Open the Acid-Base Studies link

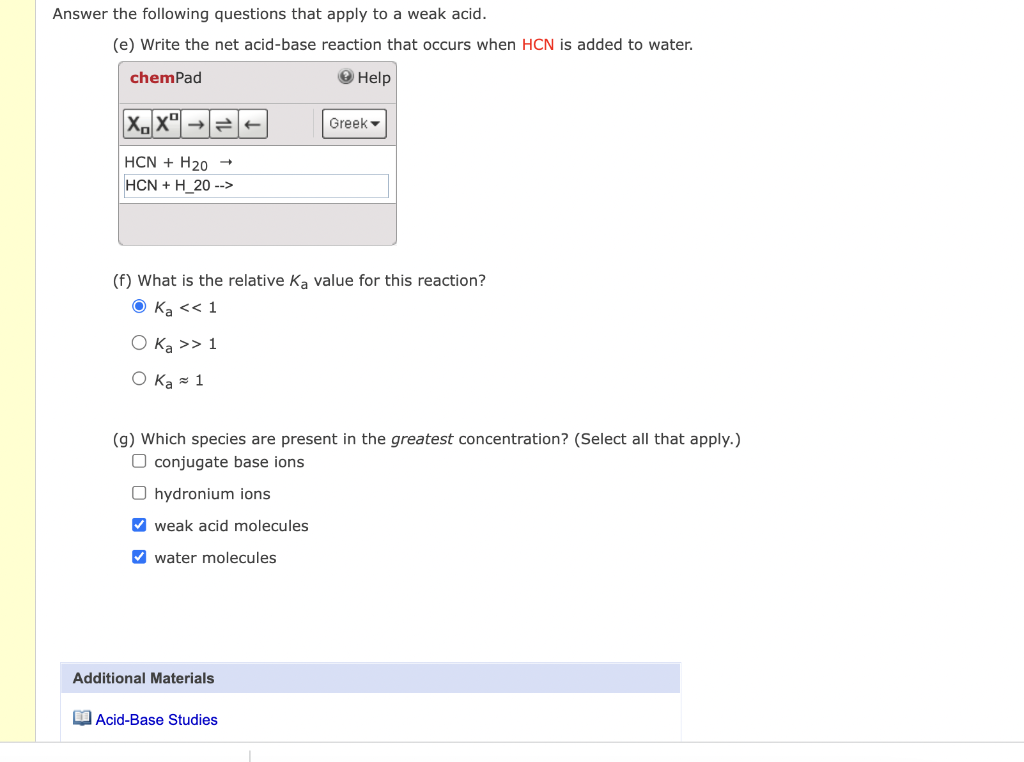156,719
